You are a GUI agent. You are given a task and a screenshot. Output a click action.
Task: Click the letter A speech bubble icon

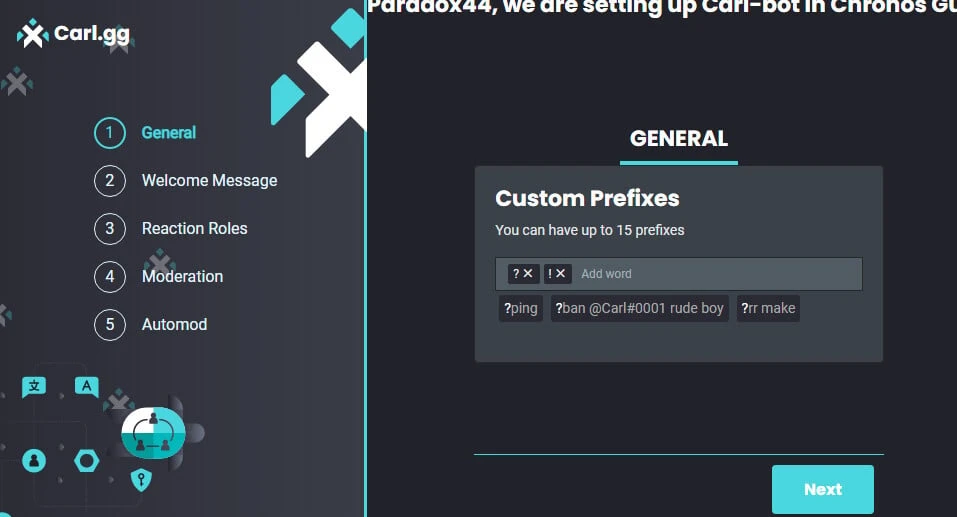coord(87,386)
